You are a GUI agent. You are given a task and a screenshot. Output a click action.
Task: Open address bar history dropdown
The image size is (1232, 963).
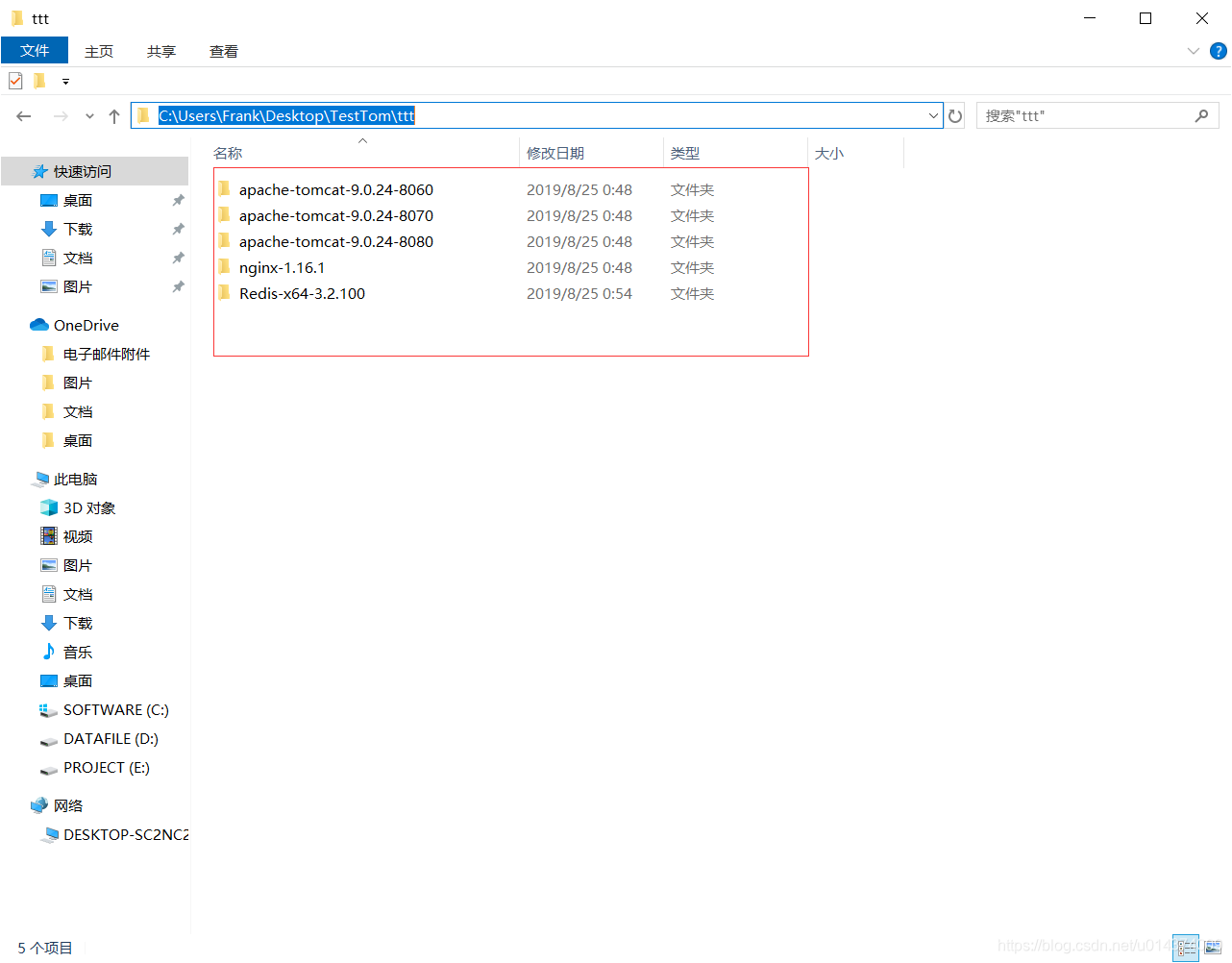point(933,115)
